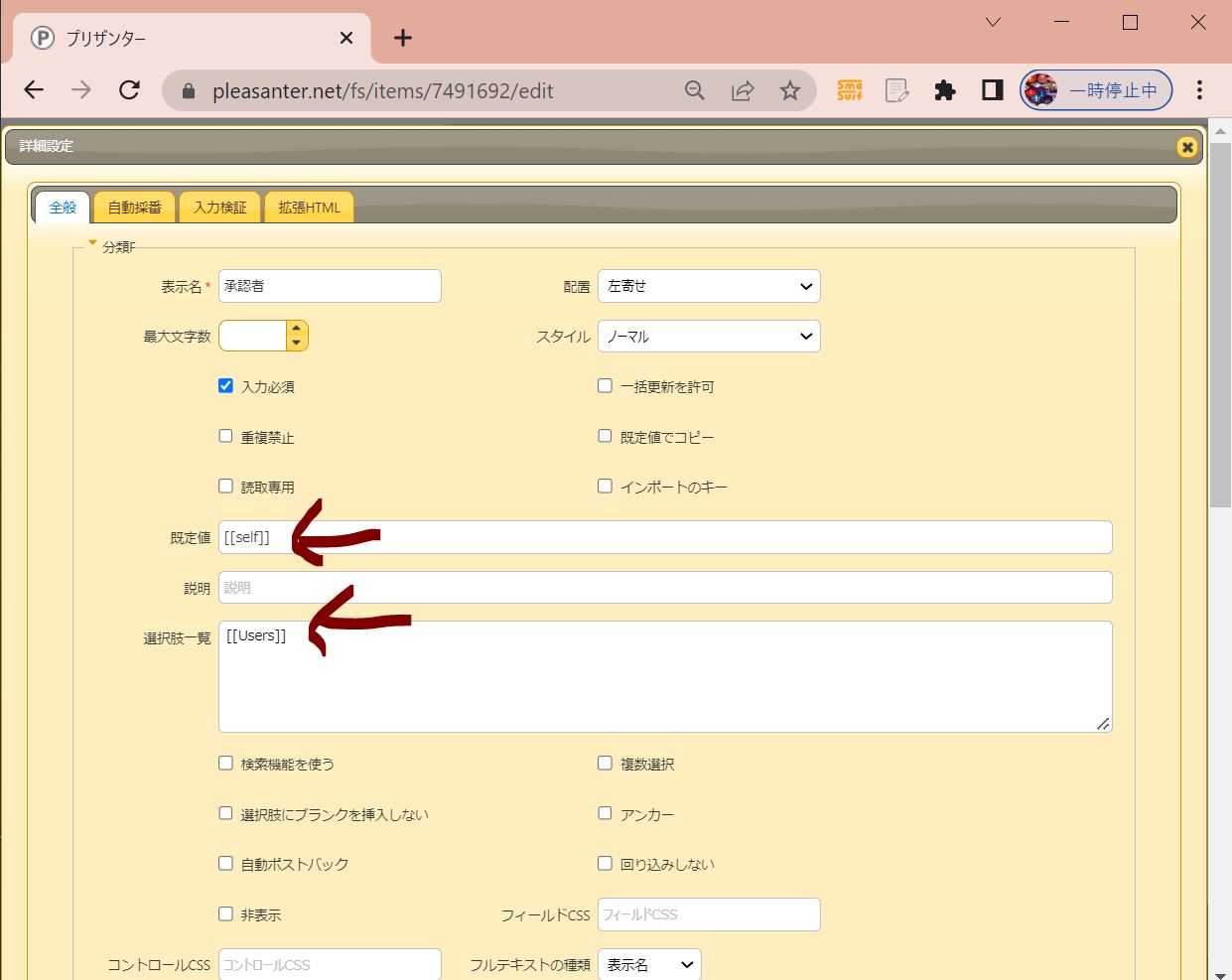1232x980 pixels.
Task: Click the browser reload icon
Action: (129, 90)
